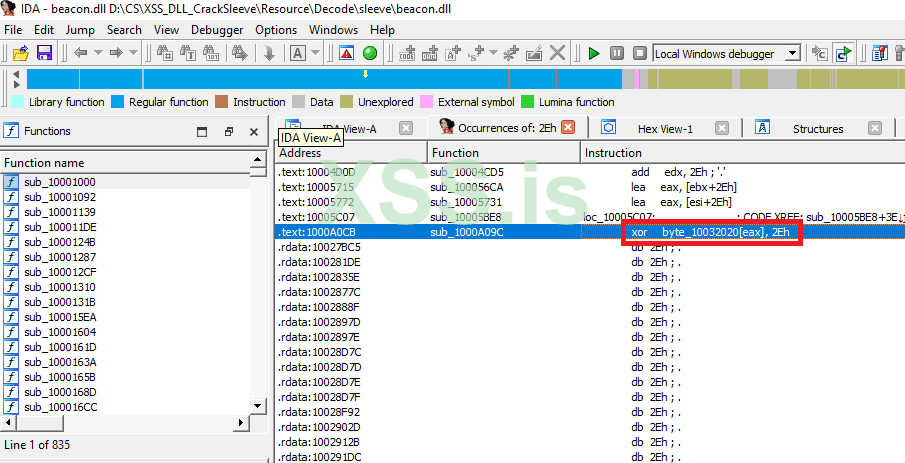Click the Make DATA plus icon
The width and height of the screenshot is (905, 463).
pyautogui.click(x=430, y=54)
